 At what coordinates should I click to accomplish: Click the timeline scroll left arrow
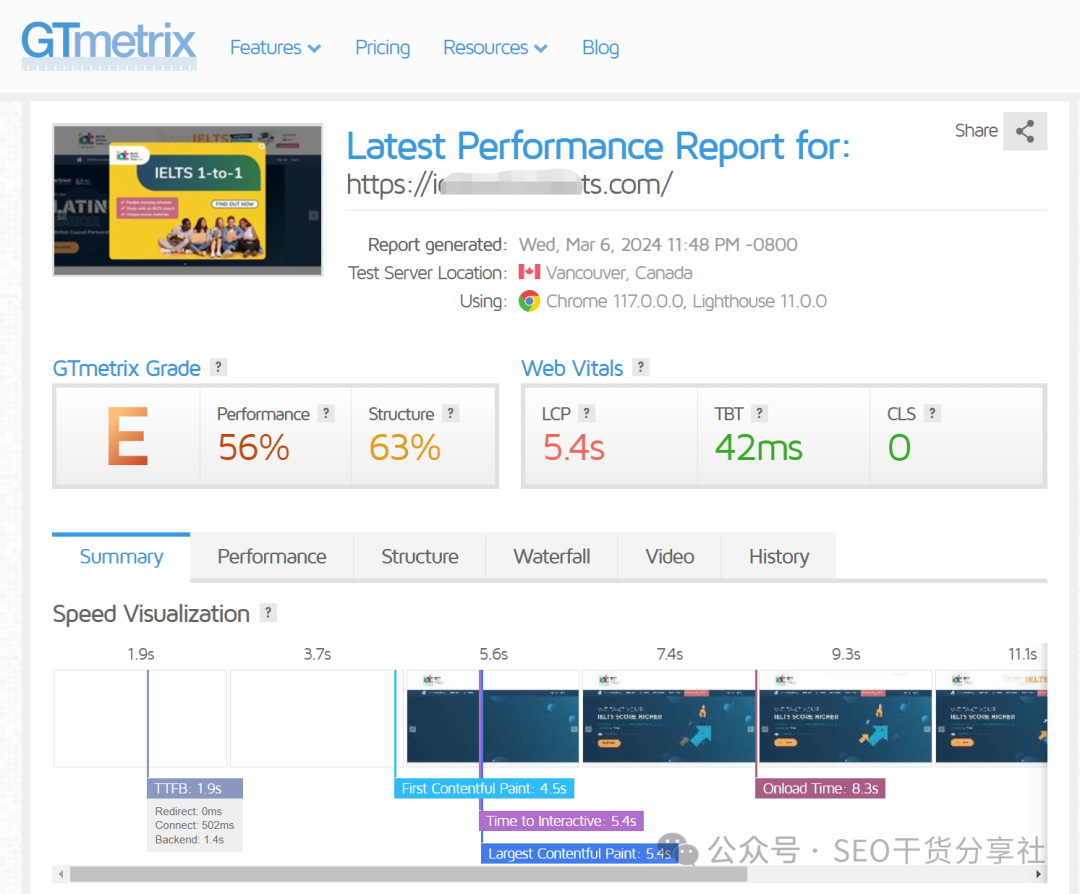[x=61, y=874]
